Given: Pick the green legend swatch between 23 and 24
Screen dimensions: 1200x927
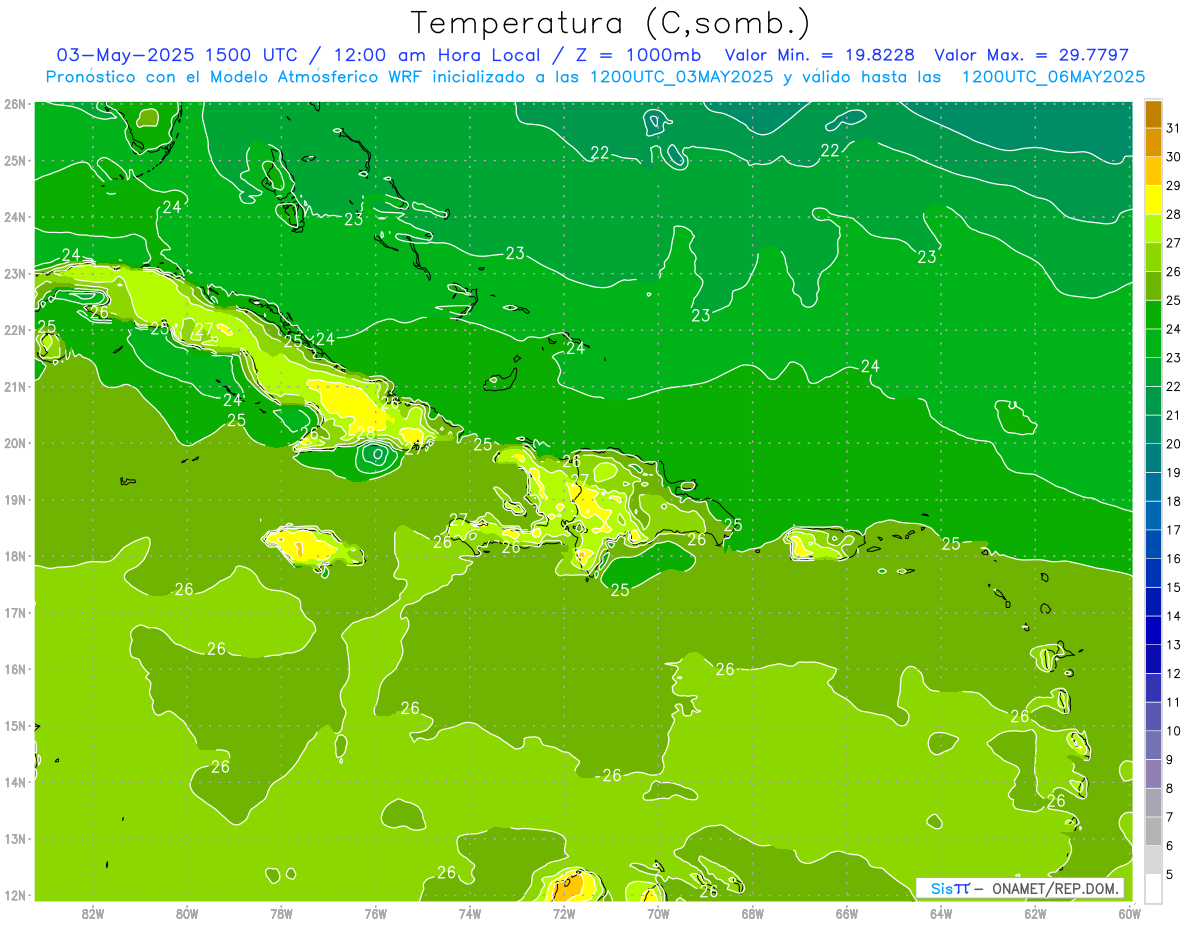Looking at the screenshot, I should pyautogui.click(x=1153, y=343).
